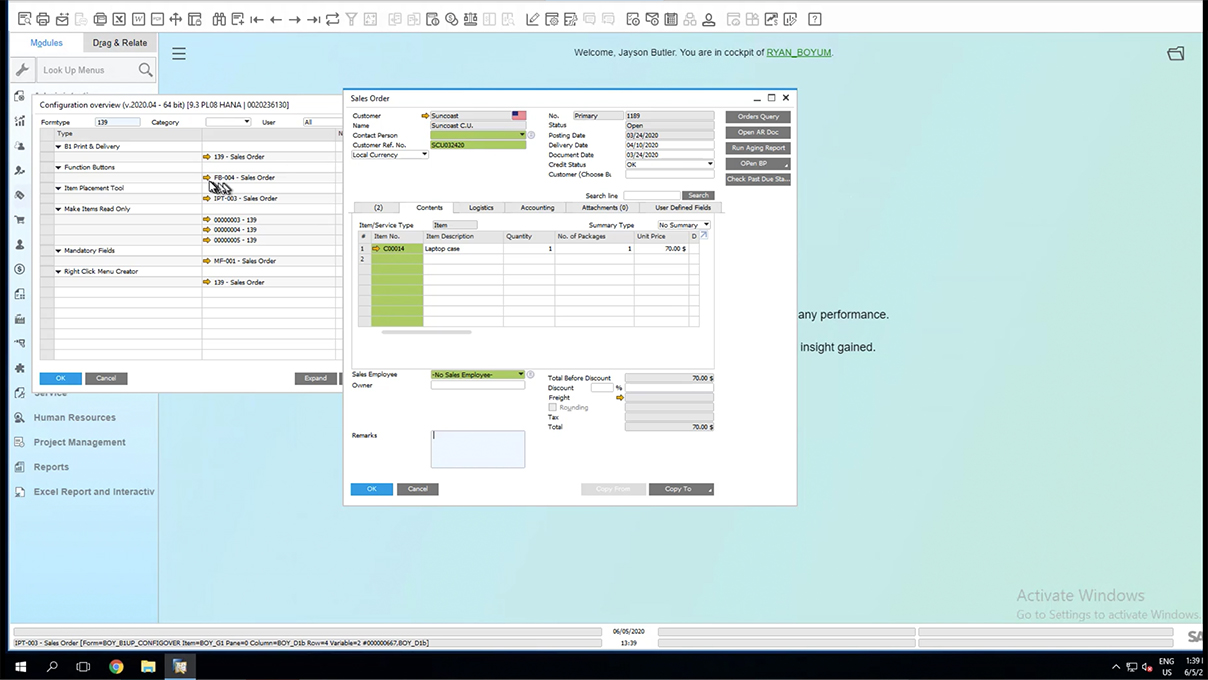This screenshot has height=680, width=1208.
Task: Collapse the B1 Print & Delivery group
Action: 59,147
